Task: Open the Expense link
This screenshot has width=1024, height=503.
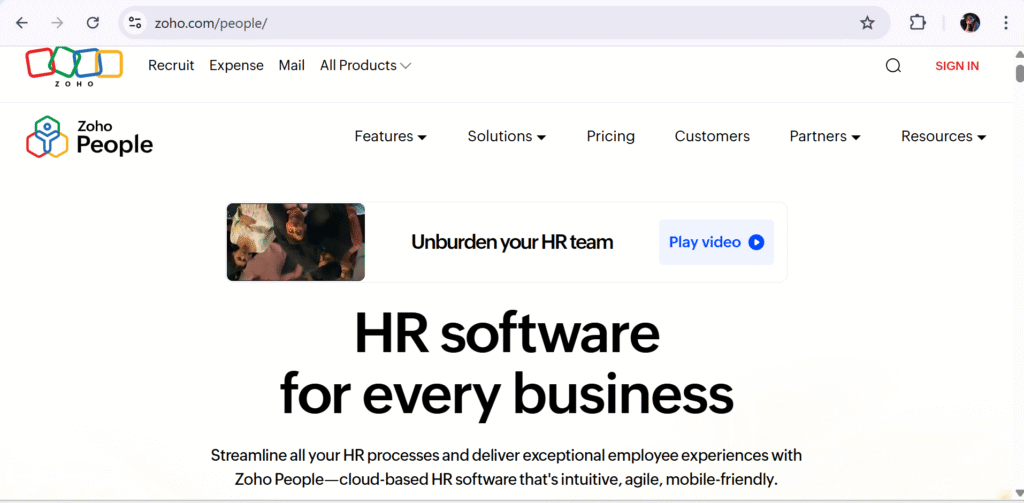Action: coord(236,65)
